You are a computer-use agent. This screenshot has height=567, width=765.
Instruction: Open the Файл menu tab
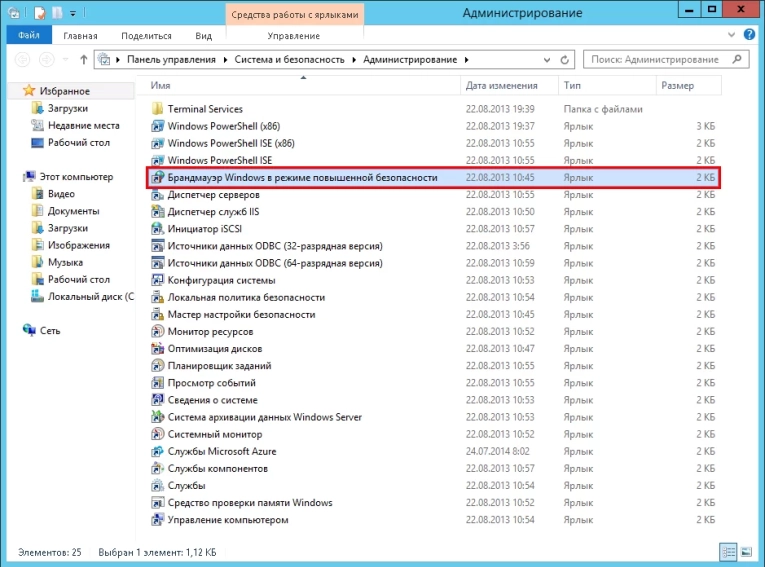tap(29, 35)
